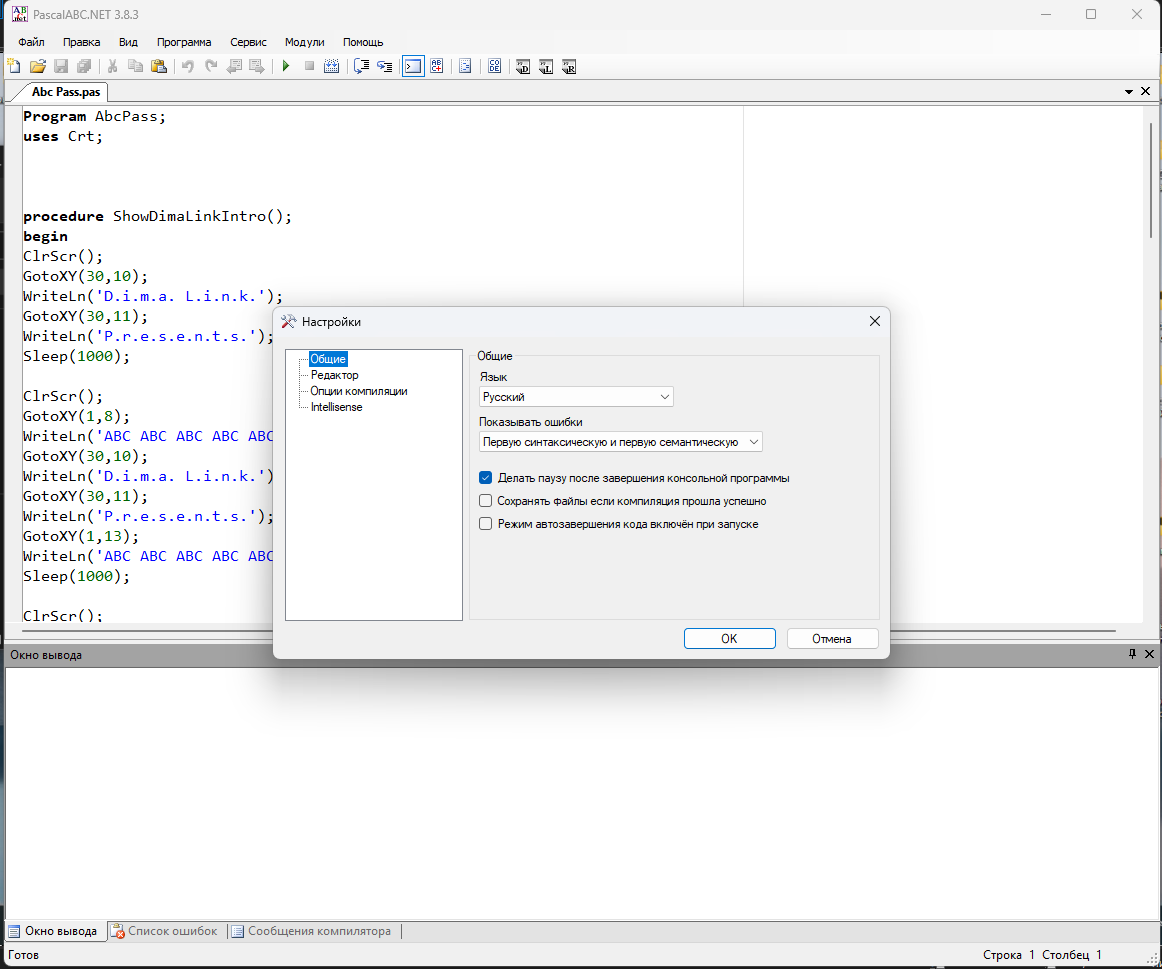Close the Abc Pass.pas editor tab
The width and height of the screenshot is (1162, 969).
click(x=1146, y=91)
